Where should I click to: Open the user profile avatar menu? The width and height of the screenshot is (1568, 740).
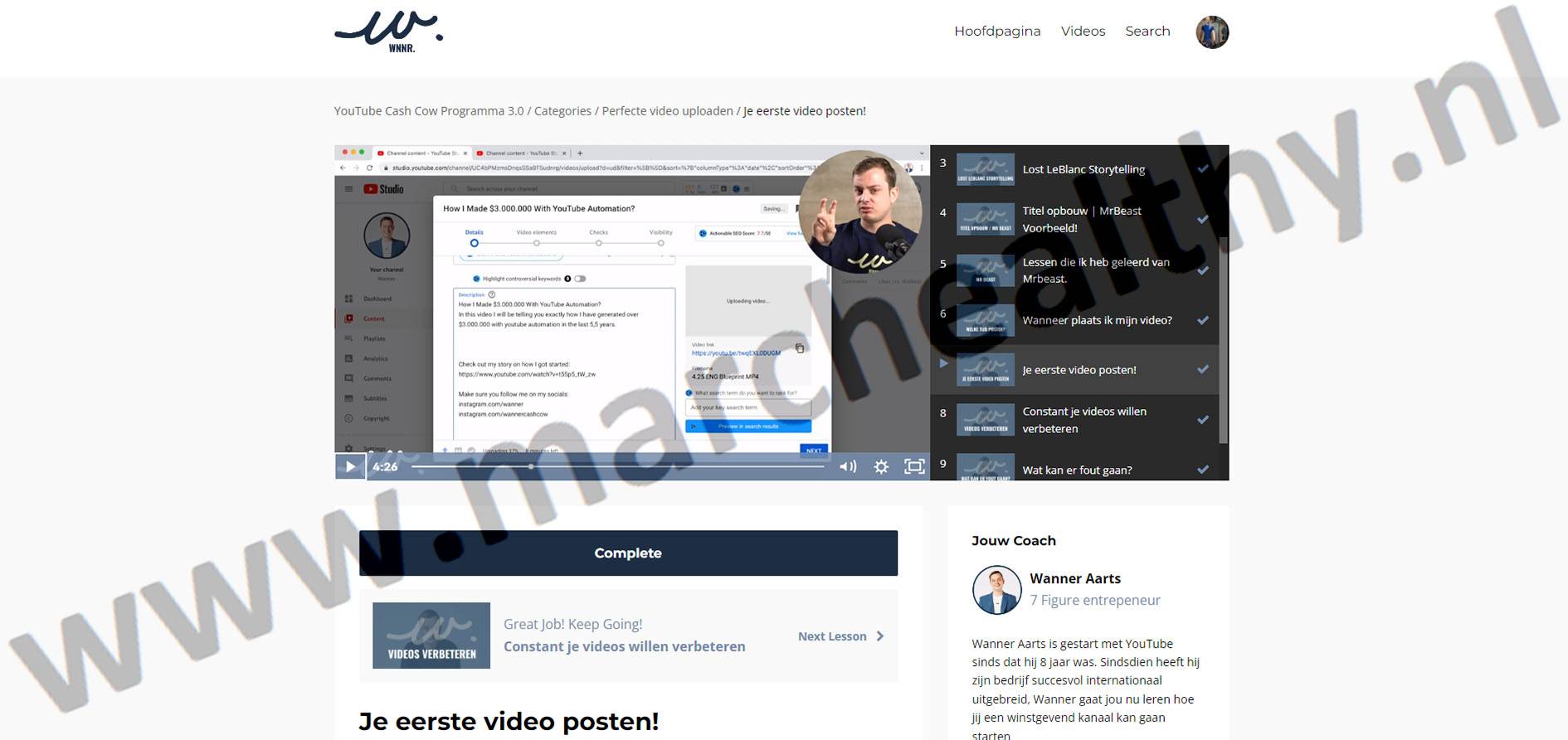[1211, 32]
